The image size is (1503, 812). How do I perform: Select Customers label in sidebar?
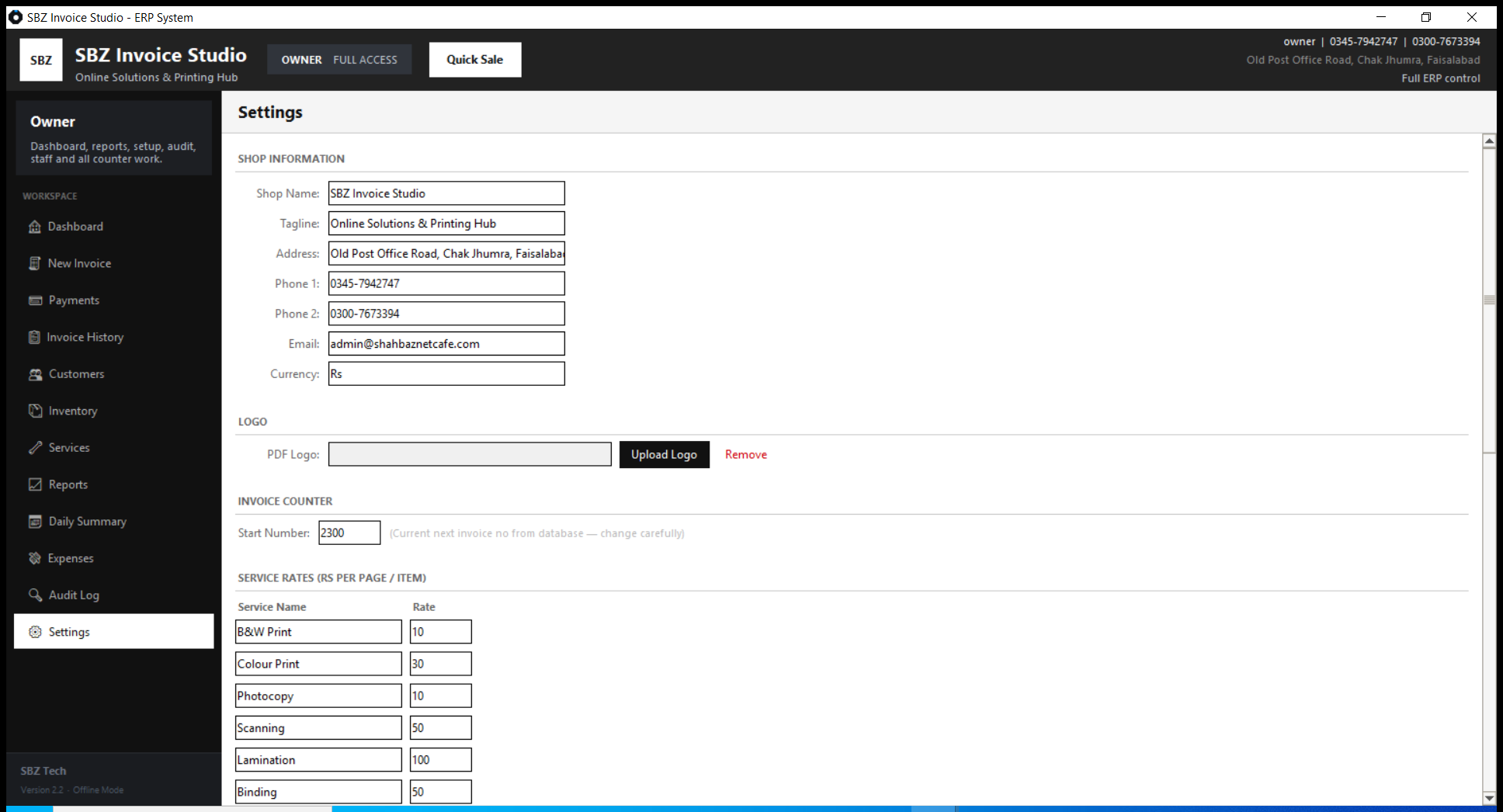click(76, 374)
